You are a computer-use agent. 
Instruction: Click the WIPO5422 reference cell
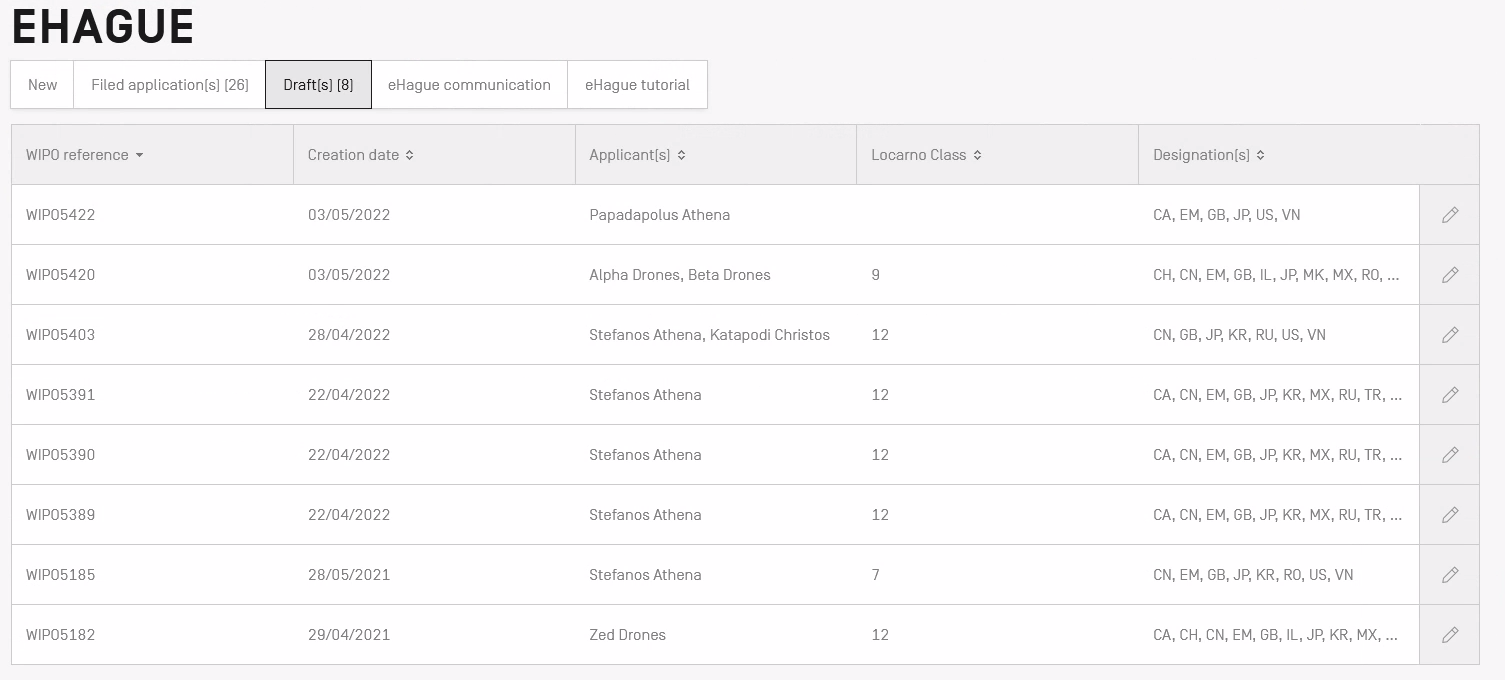(x=61, y=215)
